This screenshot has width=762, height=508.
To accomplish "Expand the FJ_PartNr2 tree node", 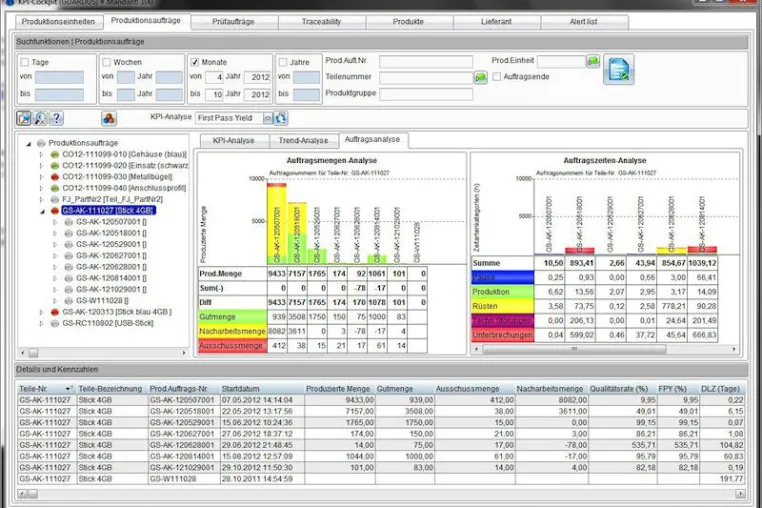I will pyautogui.click(x=41, y=199).
